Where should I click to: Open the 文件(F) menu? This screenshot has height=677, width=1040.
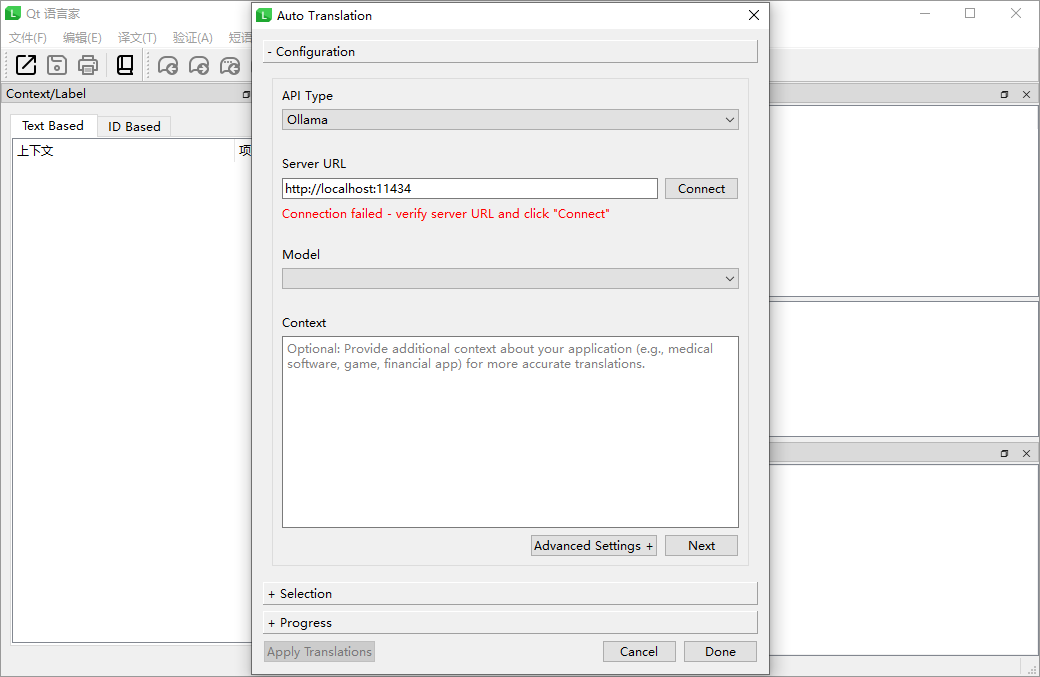coord(28,38)
